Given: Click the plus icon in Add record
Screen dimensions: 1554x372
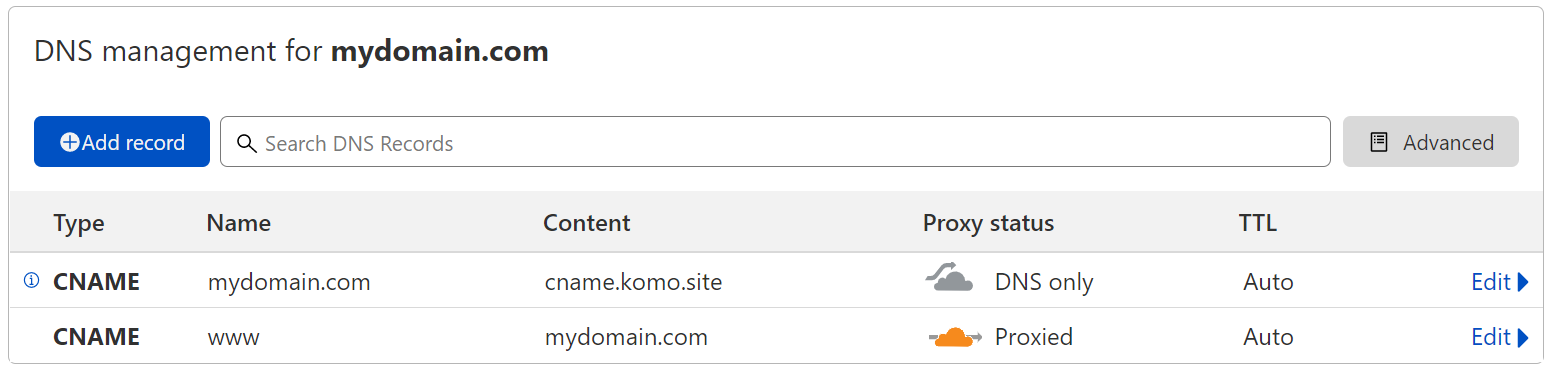Looking at the screenshot, I should pyautogui.click(x=70, y=143).
